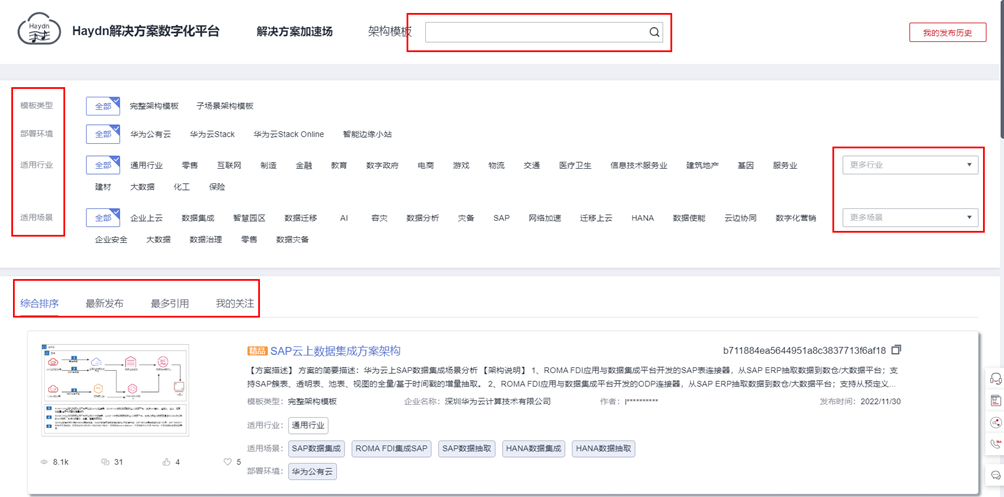Filter industry by 互联网
The width and height of the screenshot is (1004, 497).
coord(229,165)
